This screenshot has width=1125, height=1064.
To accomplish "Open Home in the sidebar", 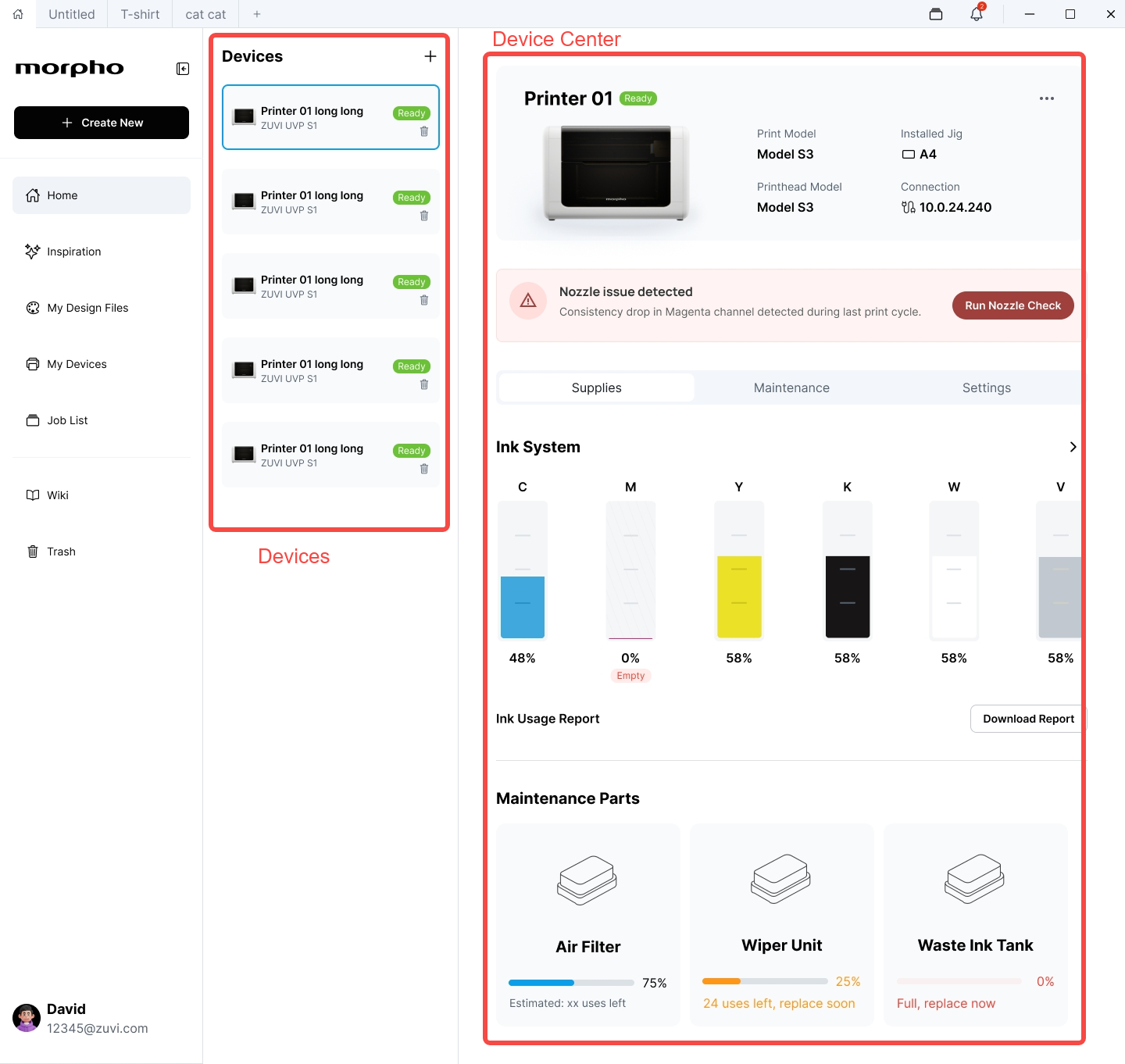I will [102, 195].
